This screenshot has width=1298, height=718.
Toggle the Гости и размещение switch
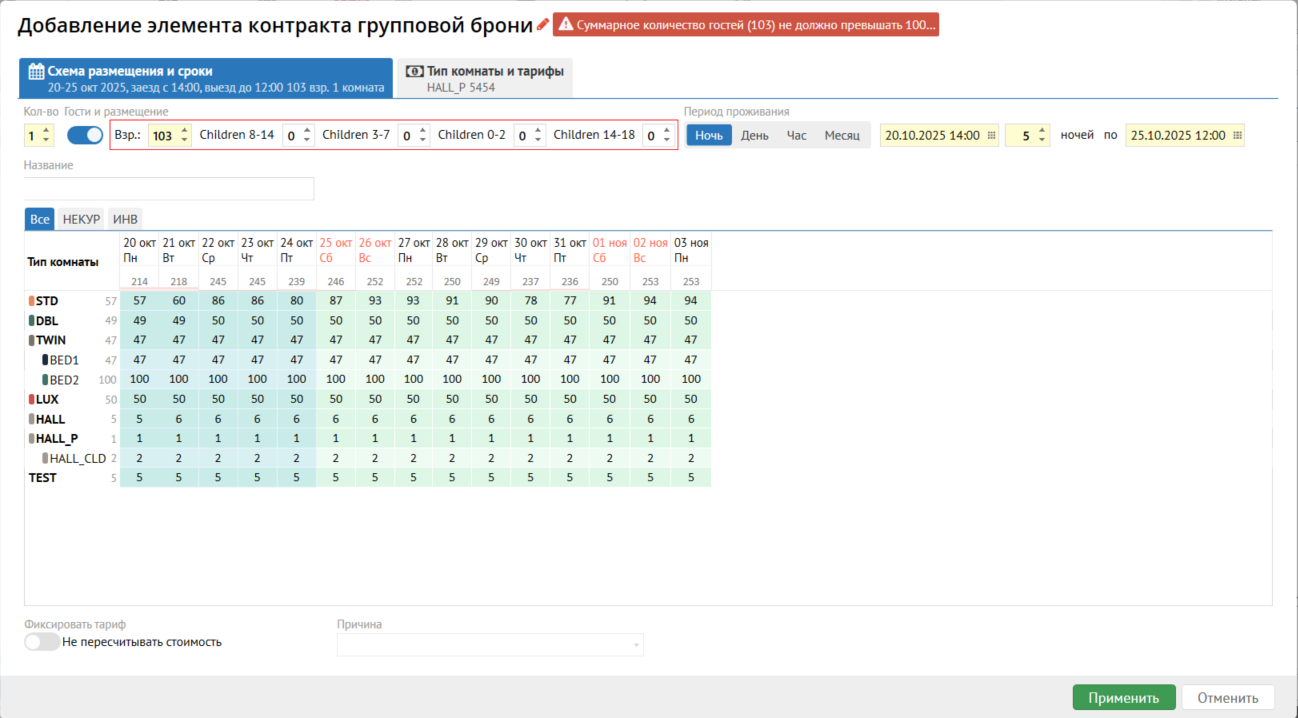pyautogui.click(x=85, y=135)
